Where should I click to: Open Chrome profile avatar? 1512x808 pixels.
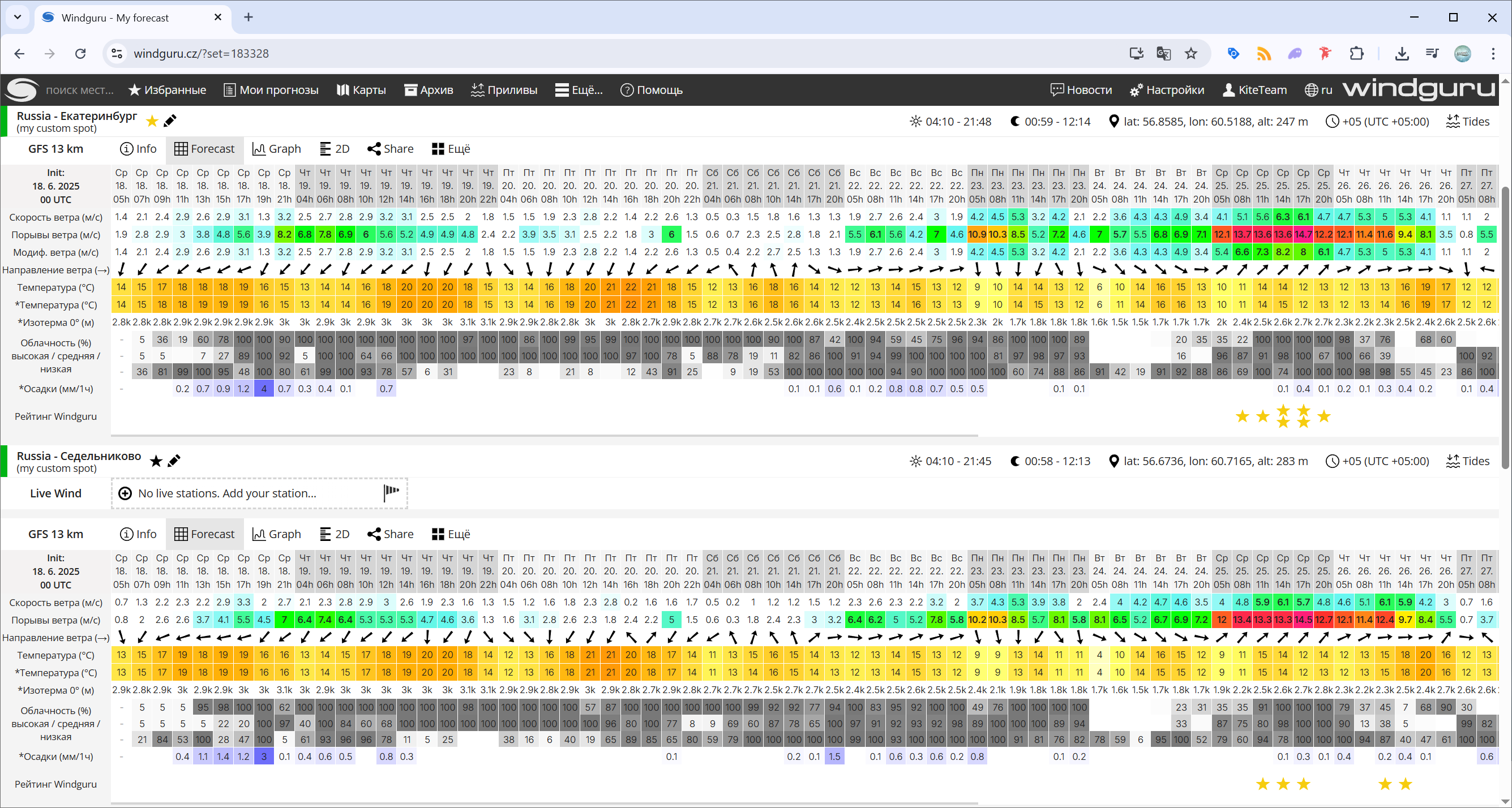pos(1463,53)
